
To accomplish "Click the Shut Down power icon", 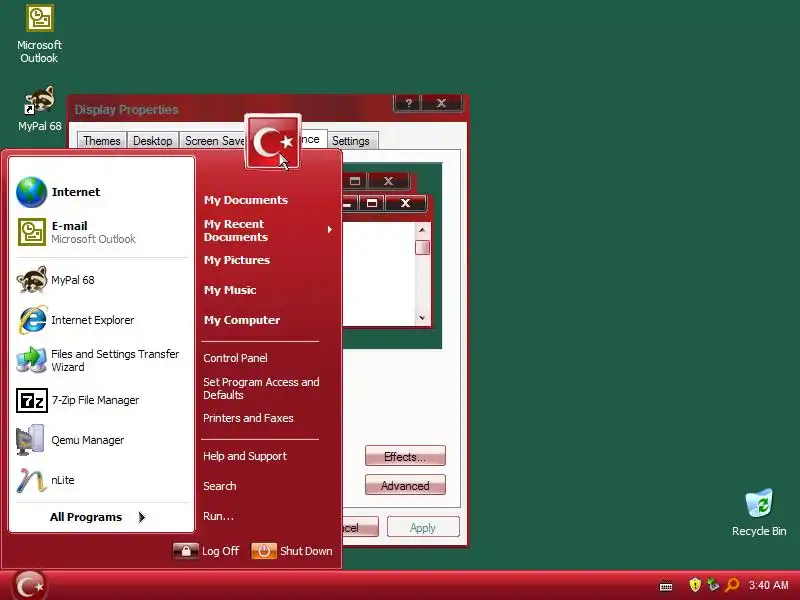I will click(264, 551).
